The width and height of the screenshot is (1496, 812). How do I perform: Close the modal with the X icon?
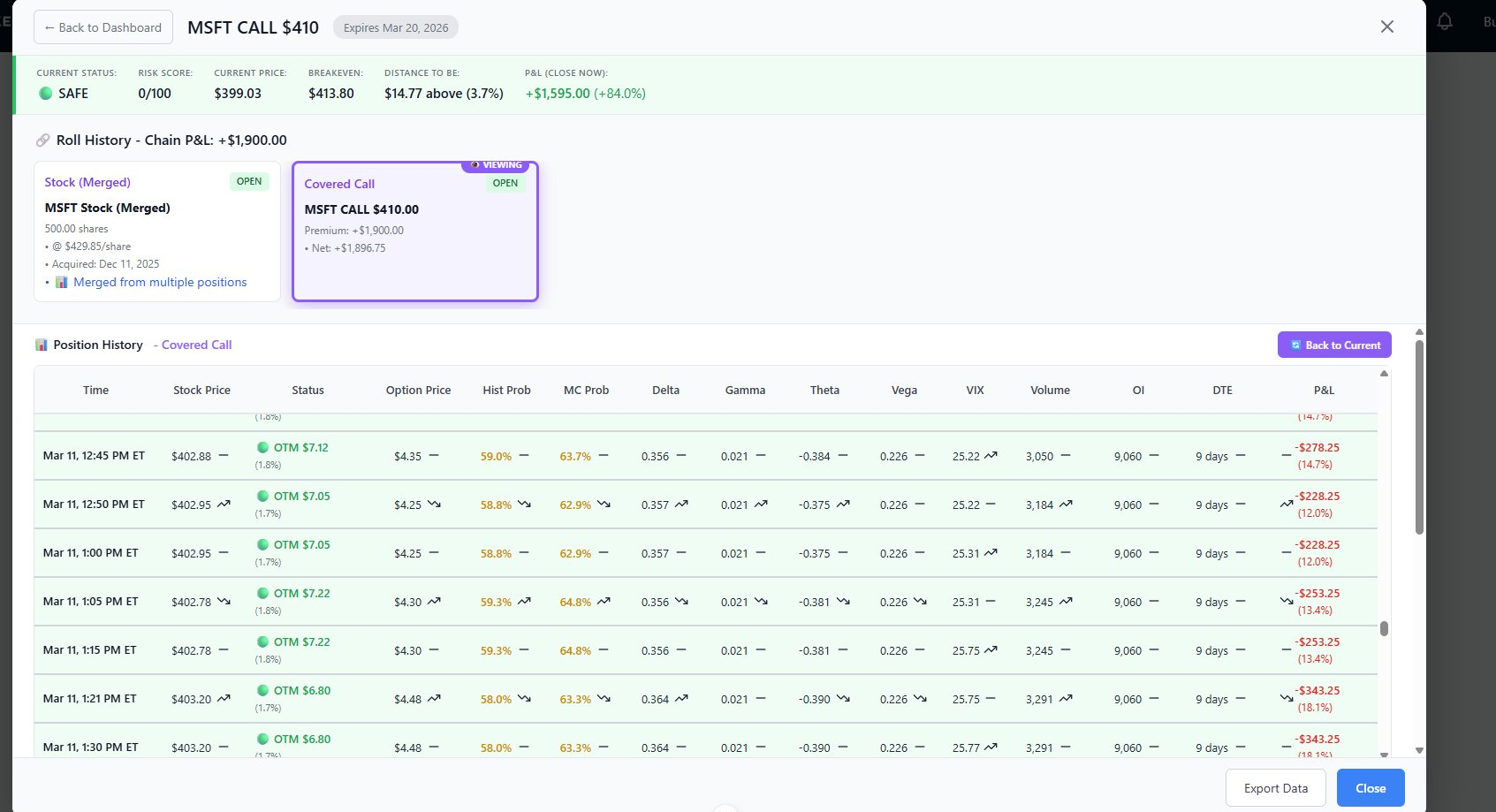click(1386, 27)
